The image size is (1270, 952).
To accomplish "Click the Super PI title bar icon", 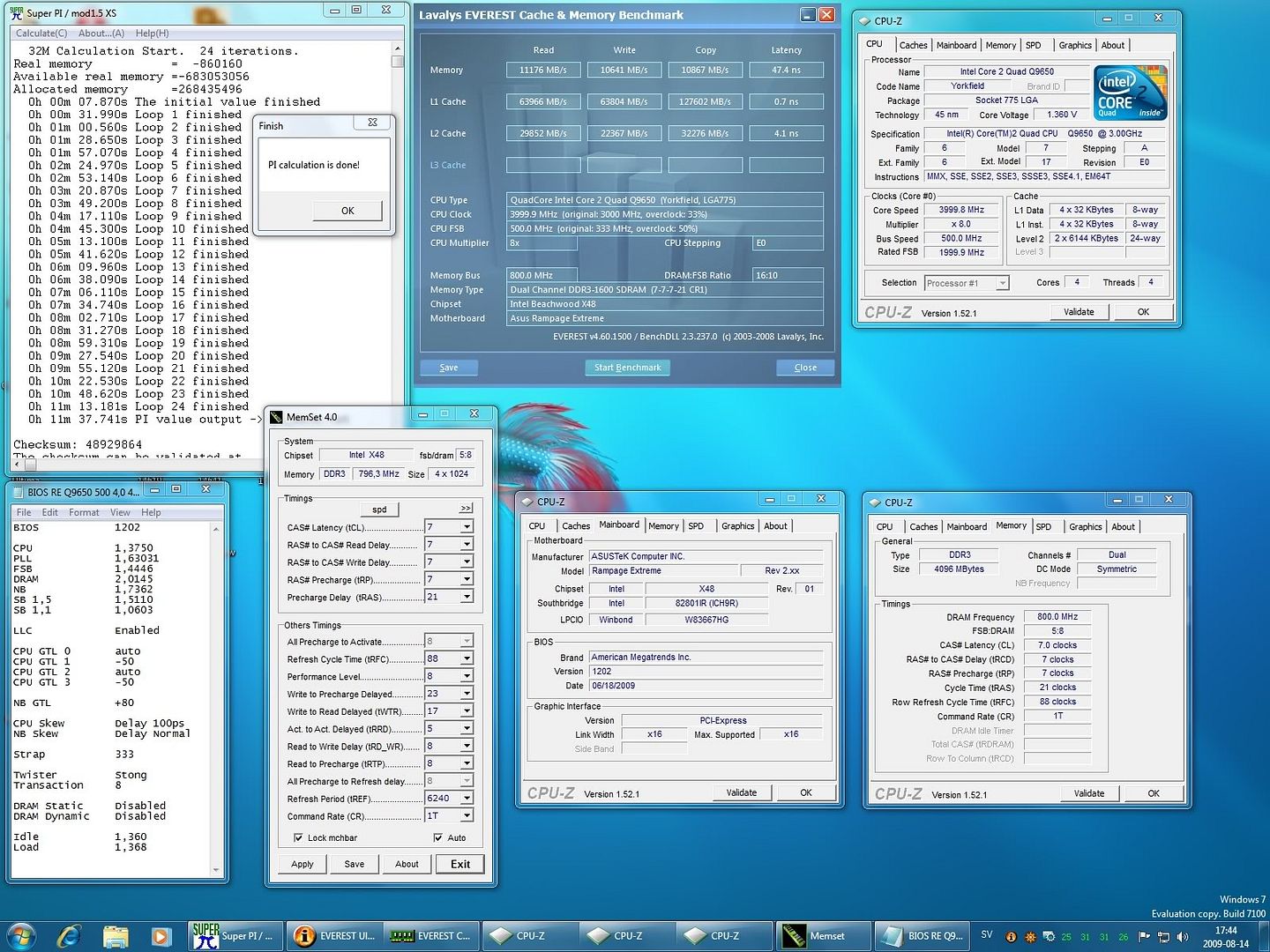I will (17, 13).
